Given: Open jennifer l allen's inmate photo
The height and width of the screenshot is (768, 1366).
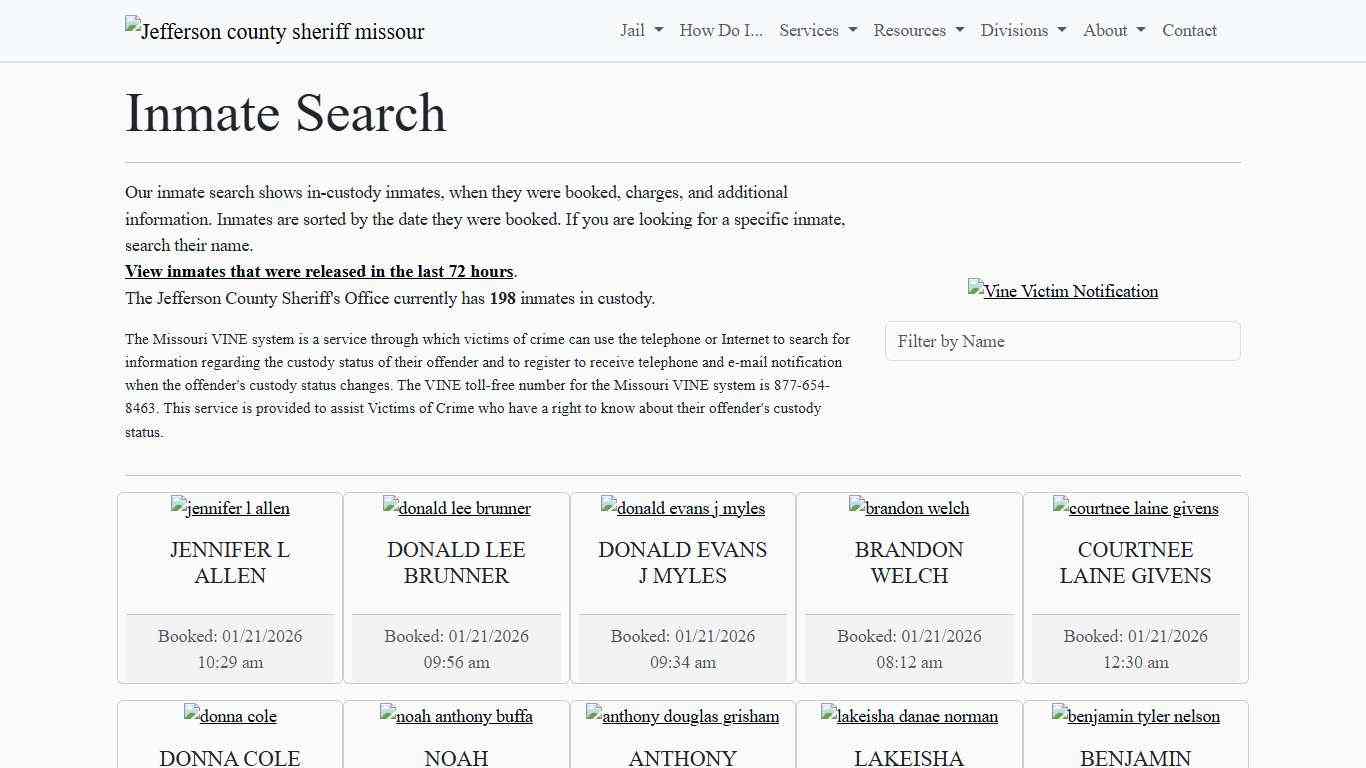Looking at the screenshot, I should [x=230, y=508].
